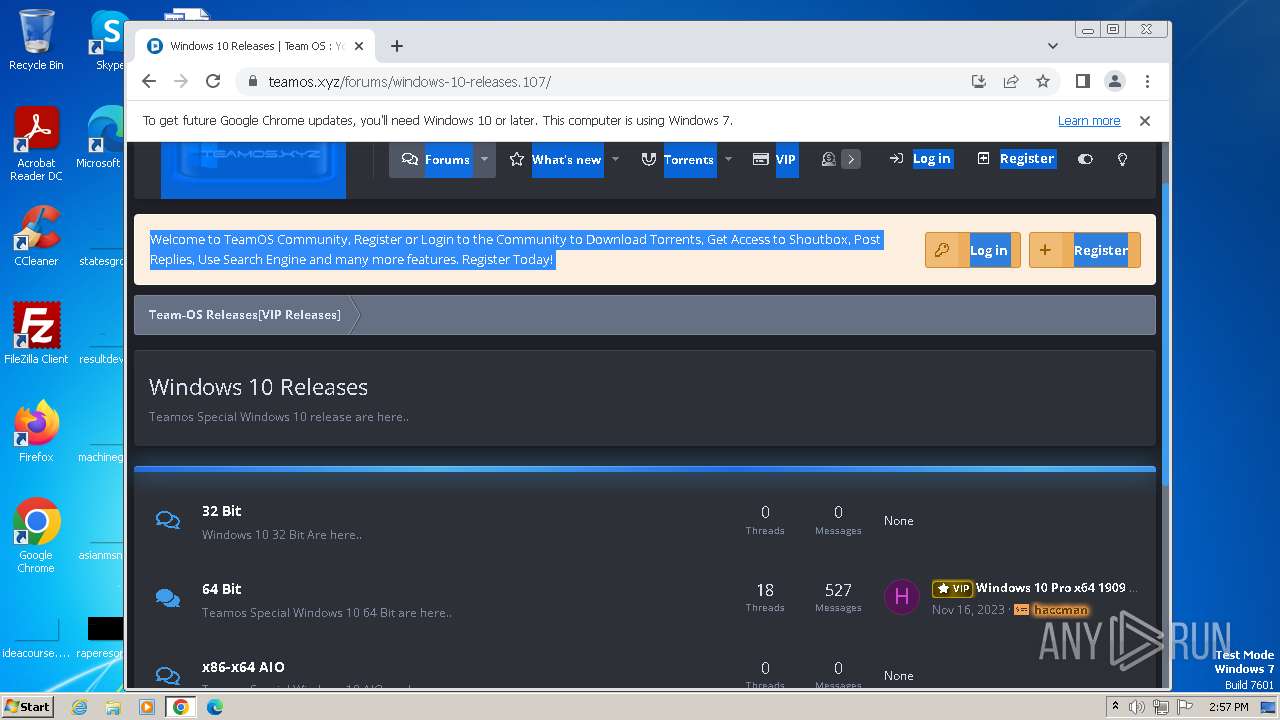Show hidden tray icons arrow

(x=1115, y=707)
